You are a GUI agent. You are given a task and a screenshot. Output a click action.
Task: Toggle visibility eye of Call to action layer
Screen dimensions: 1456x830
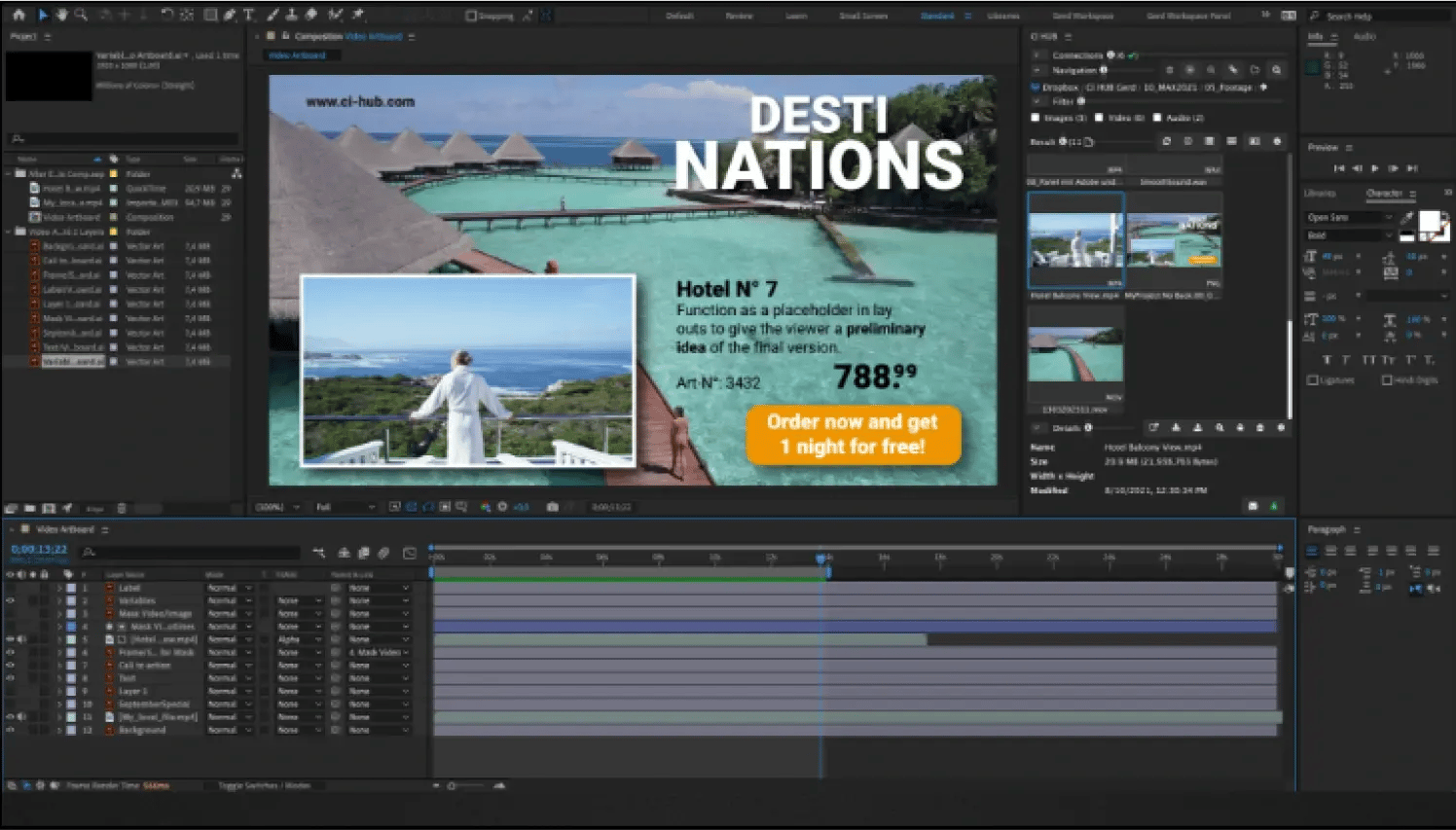click(x=11, y=666)
